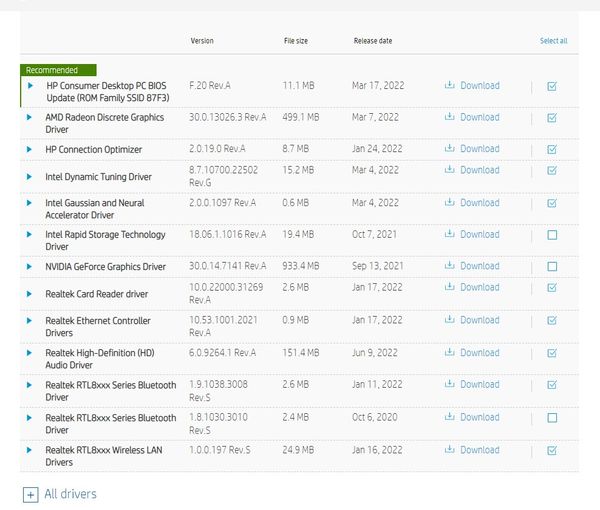Click download icon for Realtek Ethernet Controller Drivers

click(x=450, y=319)
